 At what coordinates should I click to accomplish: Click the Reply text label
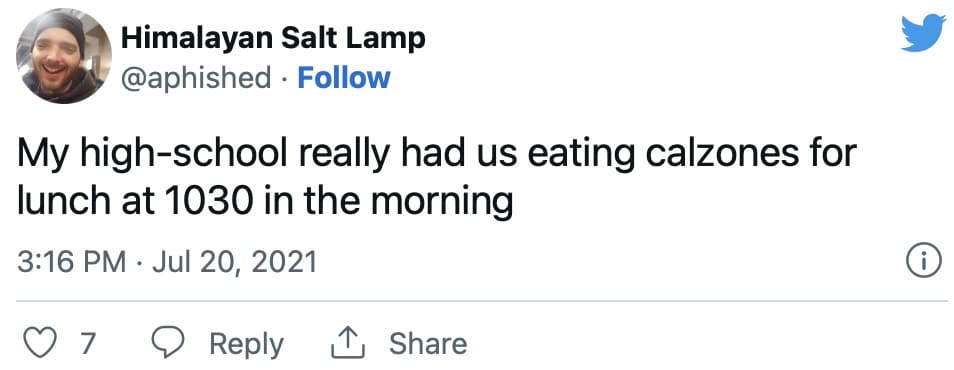tap(246, 344)
